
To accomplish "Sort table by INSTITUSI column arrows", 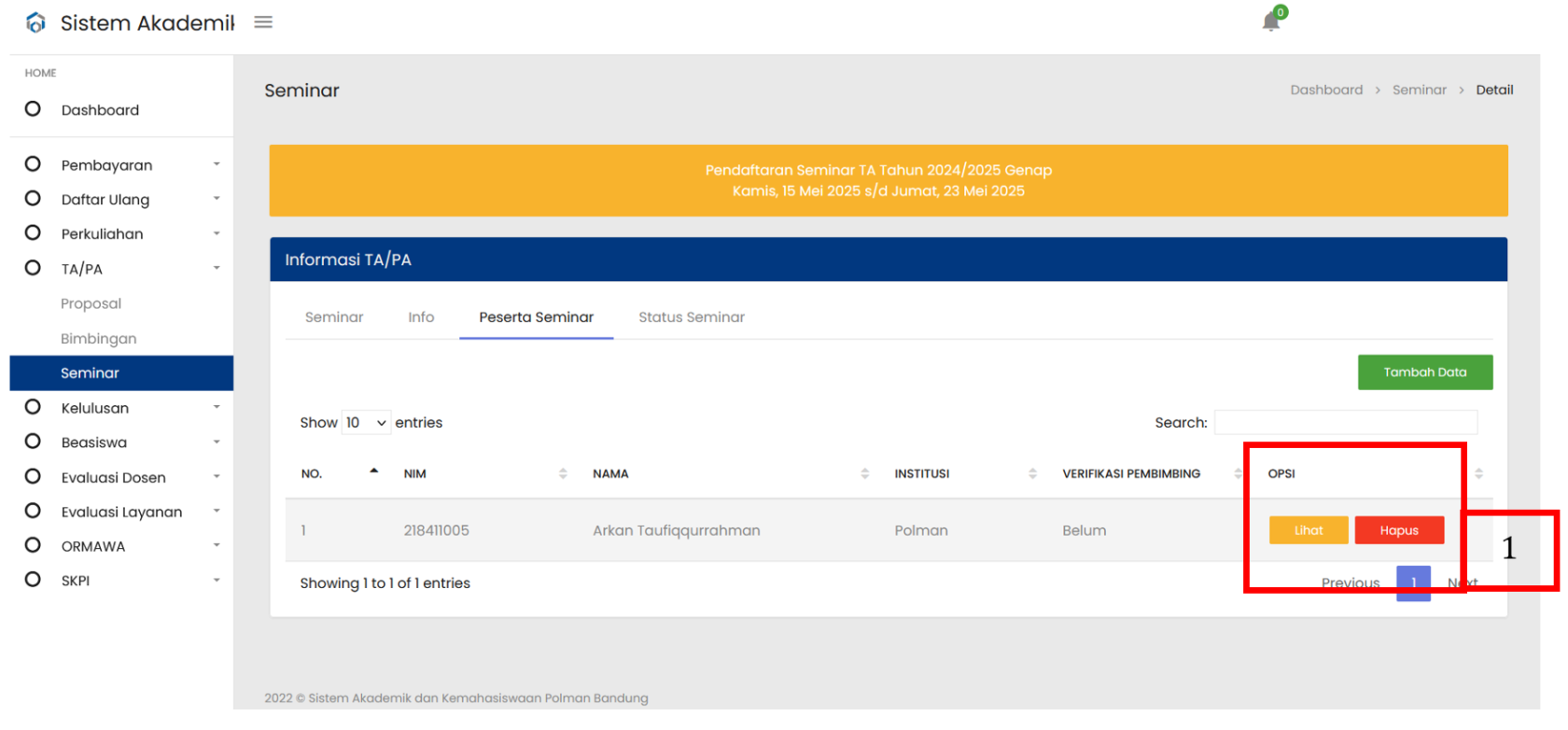I will [1032, 474].
